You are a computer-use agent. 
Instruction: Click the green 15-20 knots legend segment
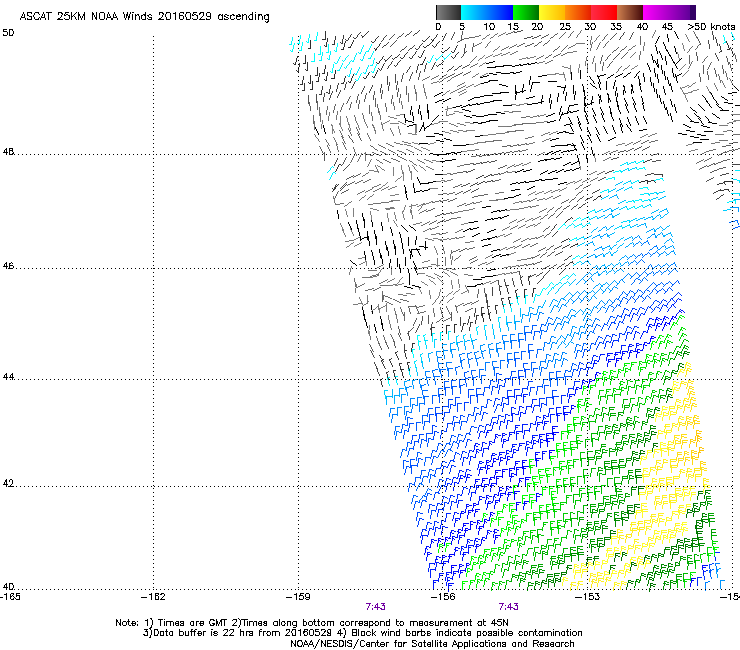pyautogui.click(x=526, y=12)
